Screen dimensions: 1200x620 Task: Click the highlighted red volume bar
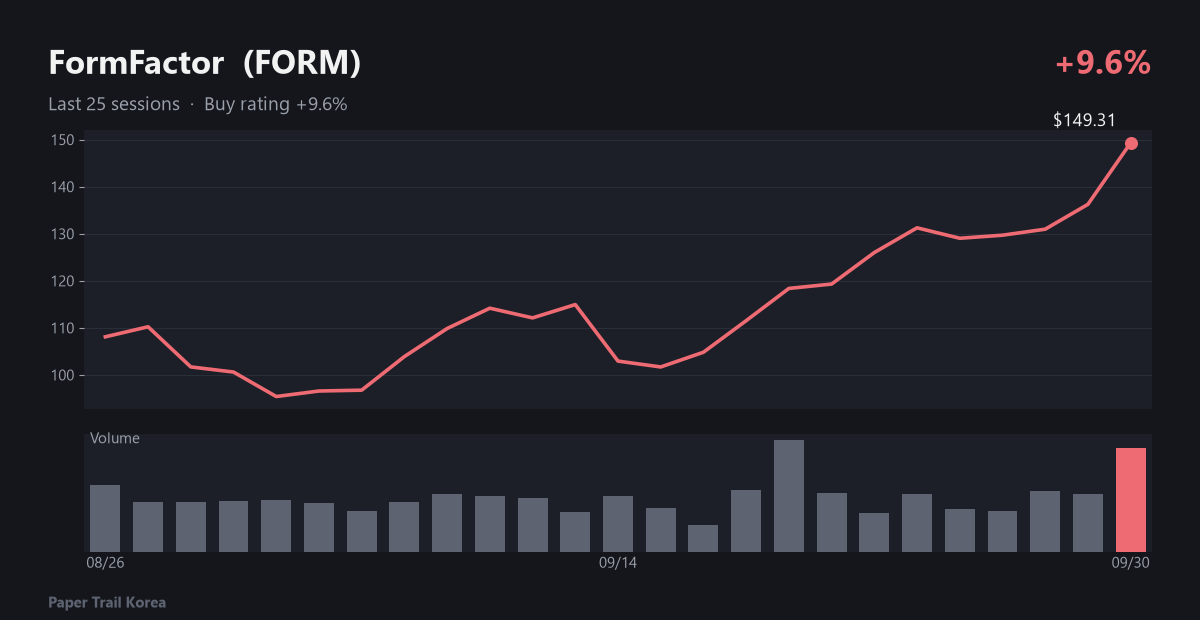[x=1131, y=500]
